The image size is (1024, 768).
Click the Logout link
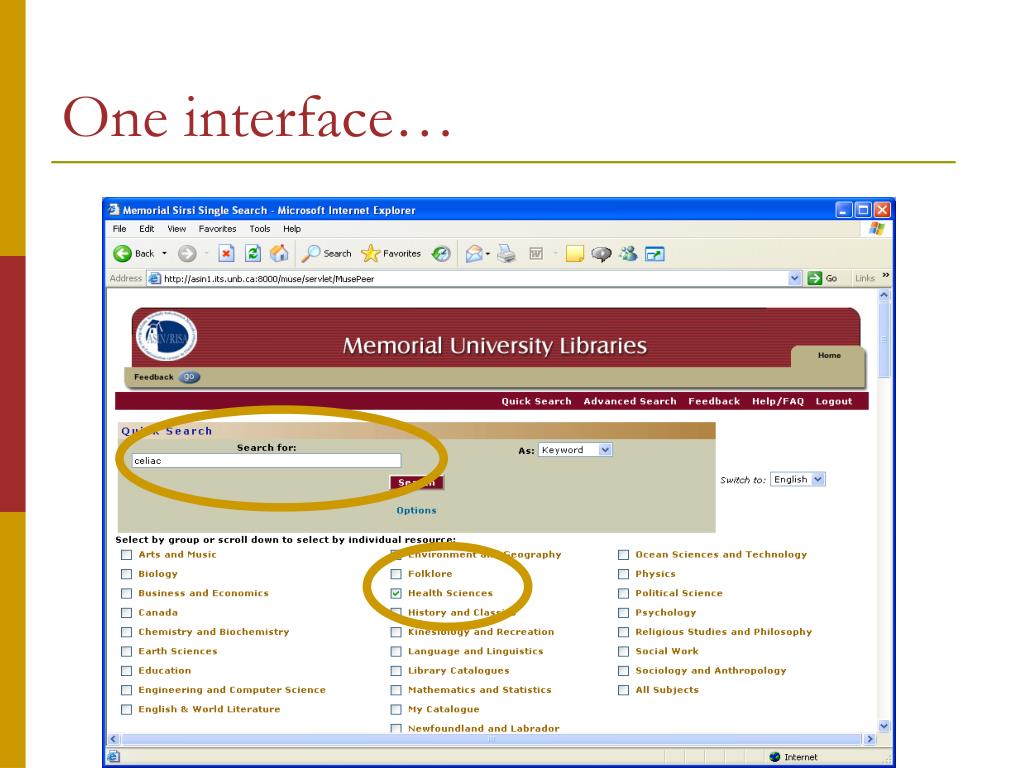(833, 401)
